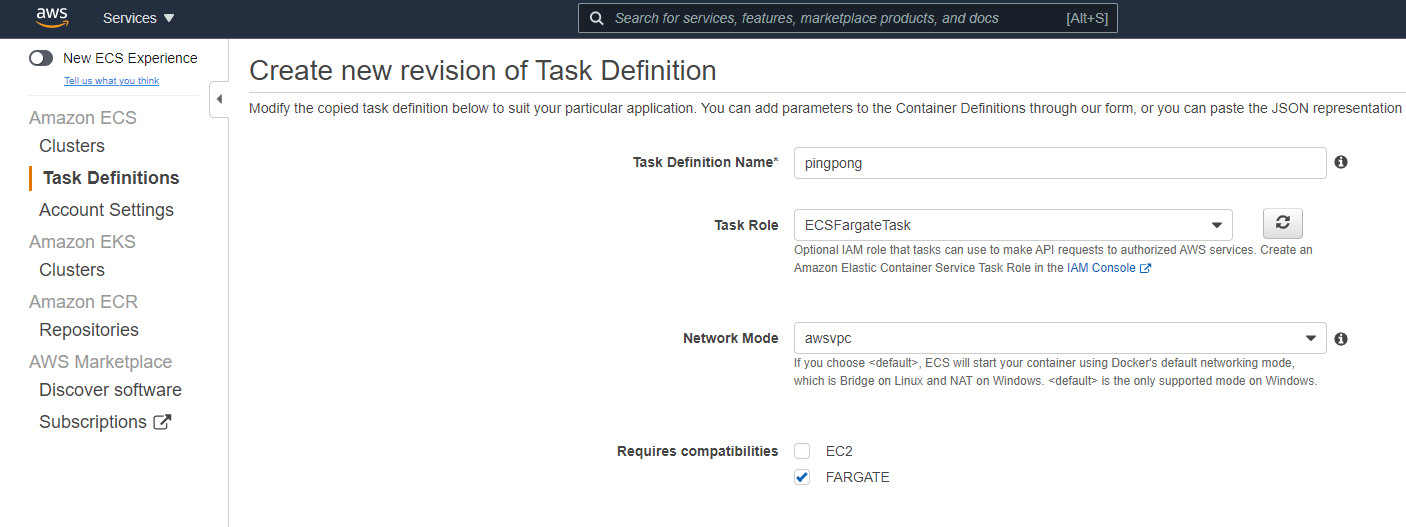This screenshot has width=1406, height=527.
Task: Open Account Settings in sidebar
Action: pyautogui.click(x=106, y=210)
